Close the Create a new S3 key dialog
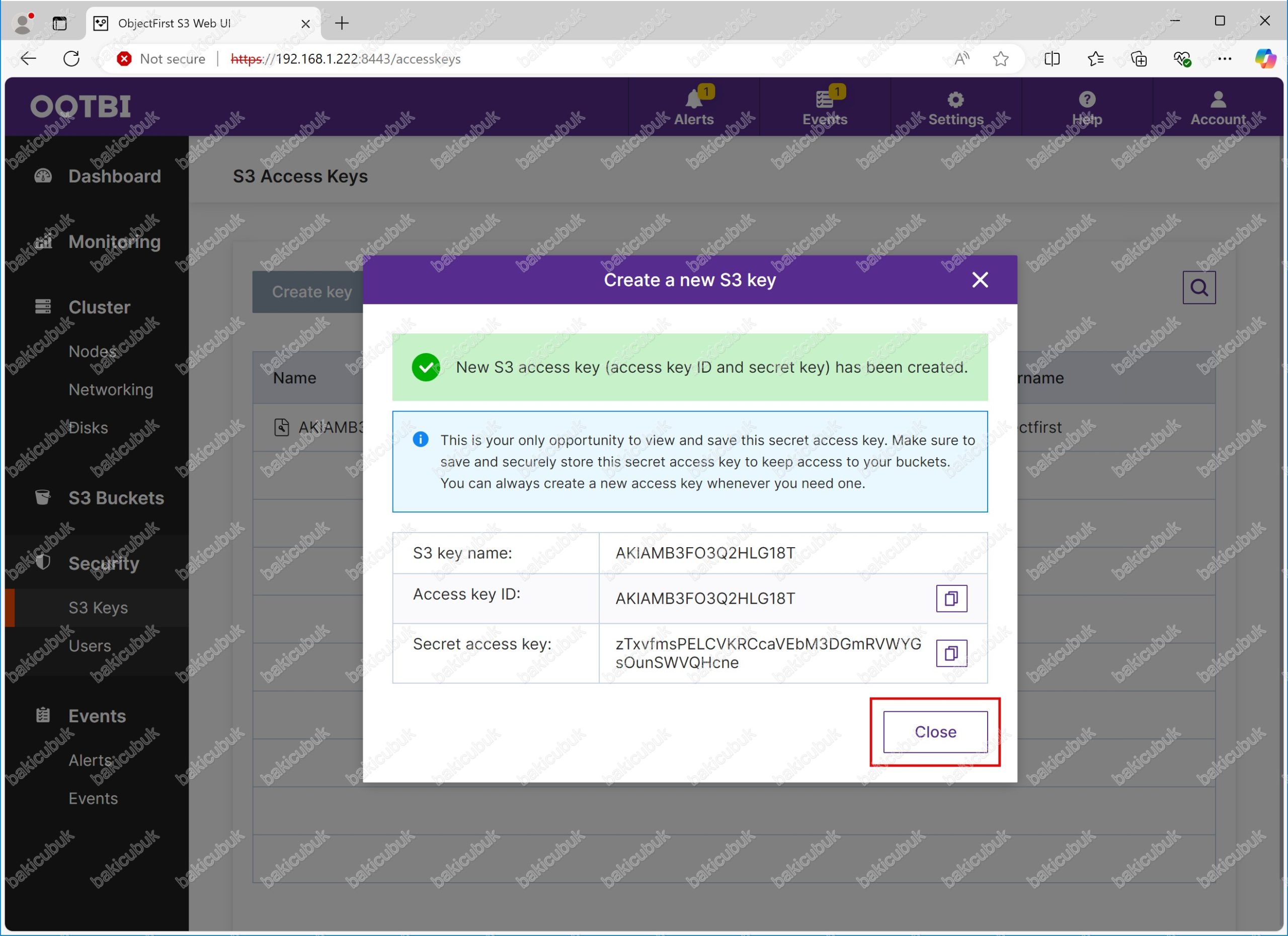1288x936 pixels. pyautogui.click(x=935, y=732)
